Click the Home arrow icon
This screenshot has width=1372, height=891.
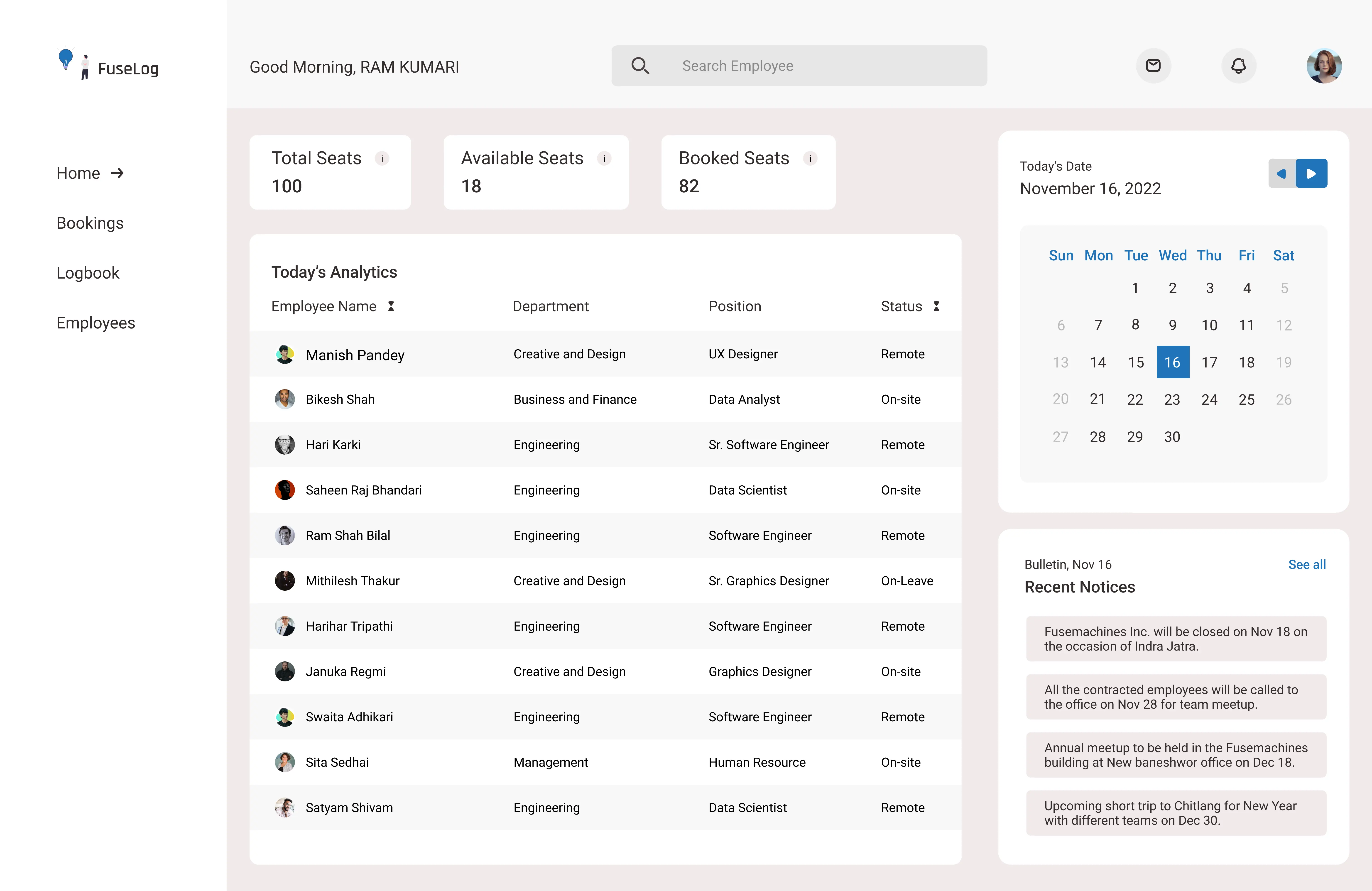point(117,174)
